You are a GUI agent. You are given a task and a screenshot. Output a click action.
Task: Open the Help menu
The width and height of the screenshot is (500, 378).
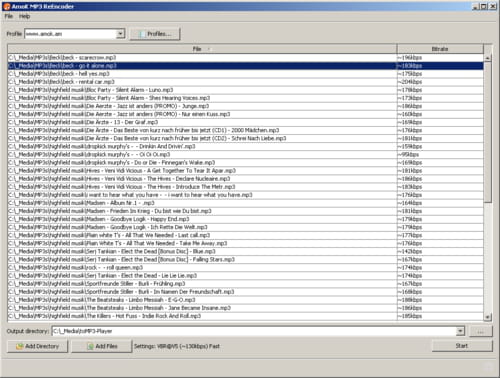point(24,16)
